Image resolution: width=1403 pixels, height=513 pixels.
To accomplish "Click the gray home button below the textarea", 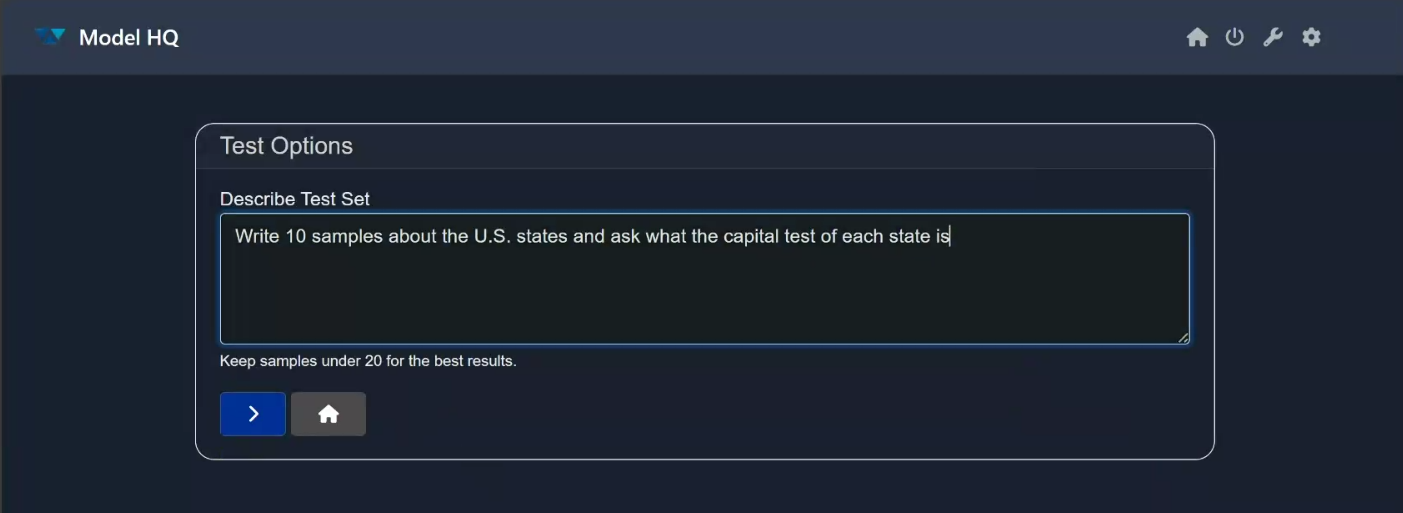I will [x=328, y=414].
